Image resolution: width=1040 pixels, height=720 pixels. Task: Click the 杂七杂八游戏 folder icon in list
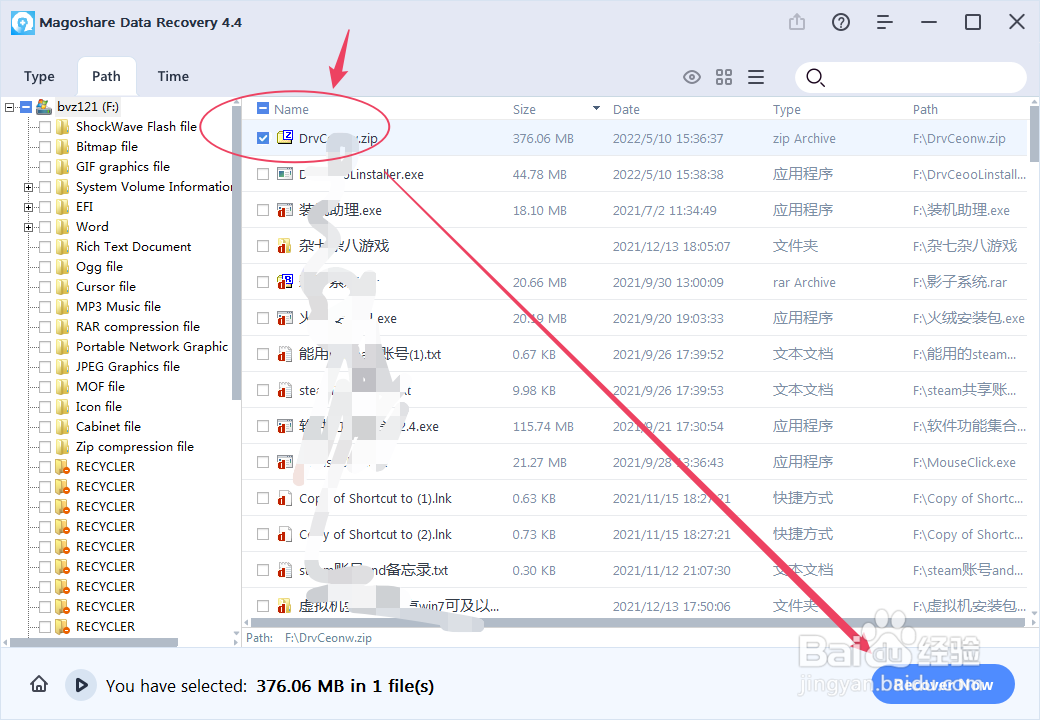click(285, 246)
